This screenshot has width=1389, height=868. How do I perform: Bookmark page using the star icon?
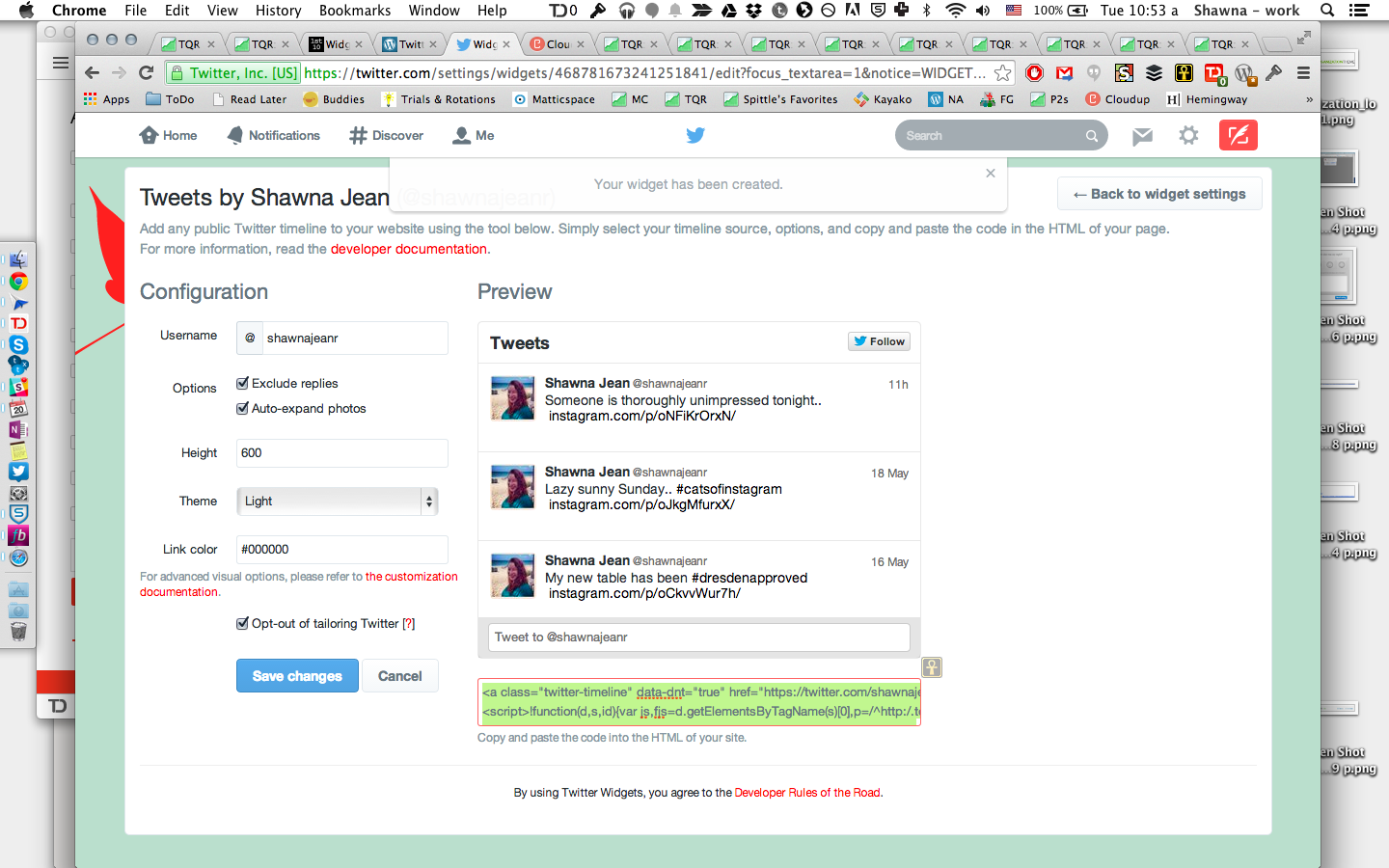(1003, 73)
